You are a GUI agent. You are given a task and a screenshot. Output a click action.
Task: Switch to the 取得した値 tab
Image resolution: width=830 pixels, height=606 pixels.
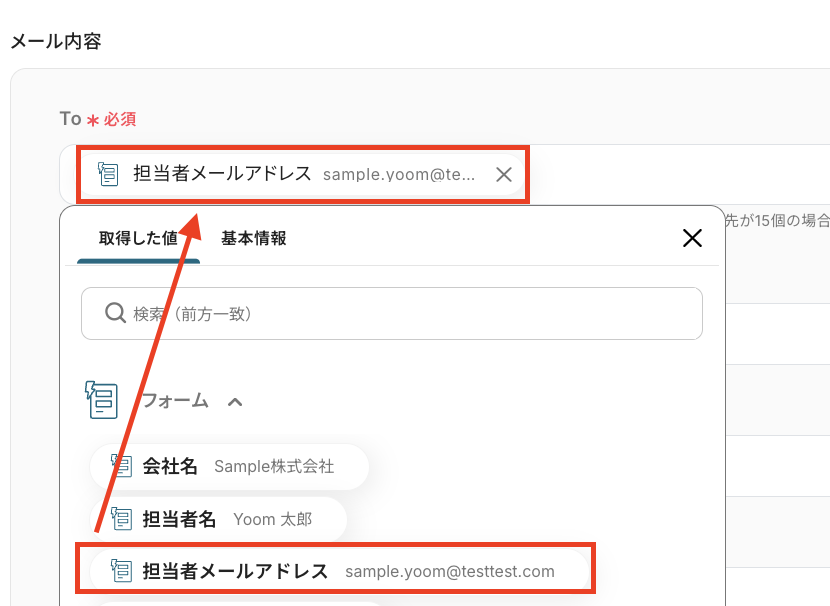point(139,238)
